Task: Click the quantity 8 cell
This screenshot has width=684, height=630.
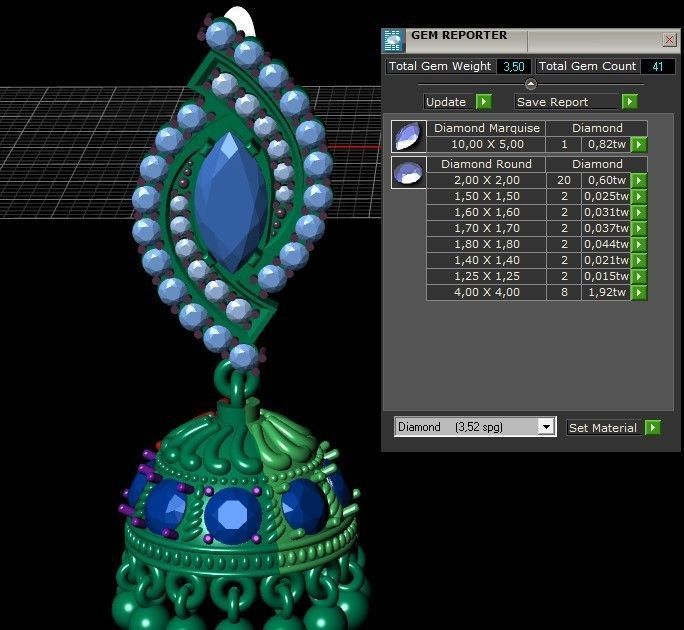Action: coord(564,292)
